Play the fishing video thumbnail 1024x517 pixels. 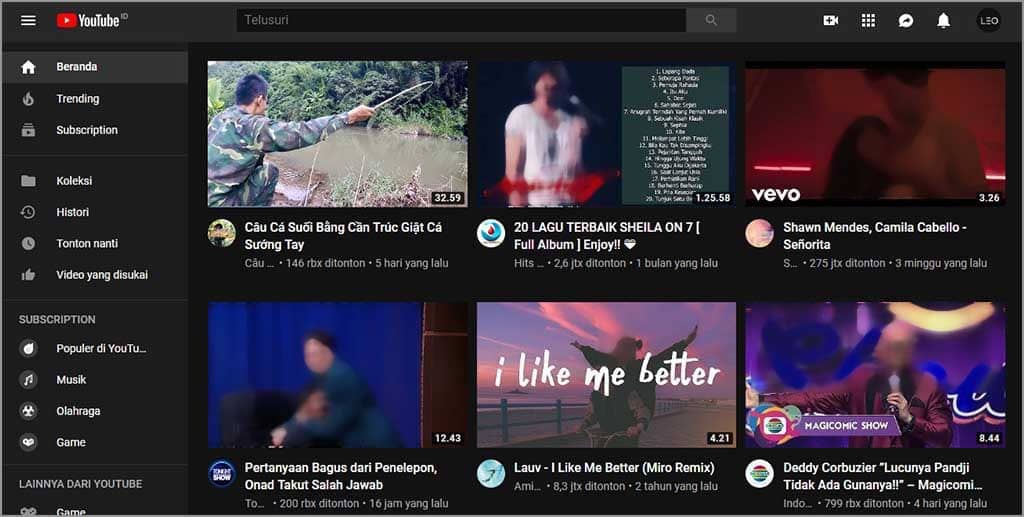[338, 134]
